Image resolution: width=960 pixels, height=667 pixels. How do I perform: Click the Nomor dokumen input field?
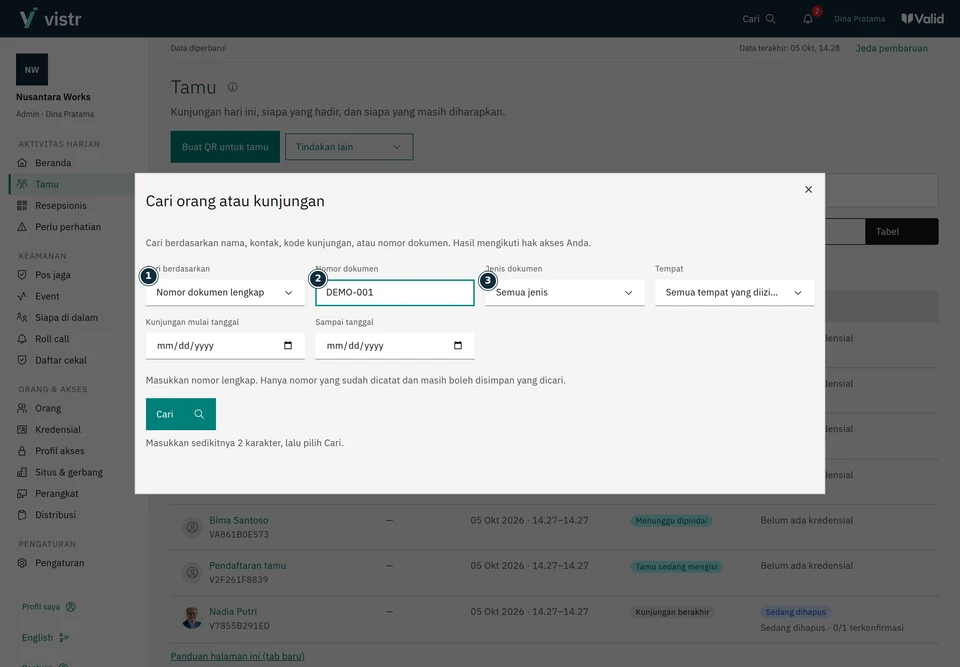(x=395, y=293)
